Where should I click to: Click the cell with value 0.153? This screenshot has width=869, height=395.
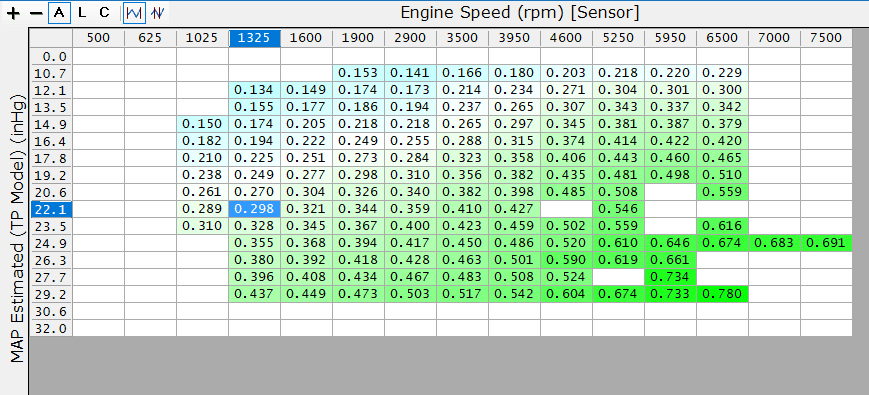359,73
